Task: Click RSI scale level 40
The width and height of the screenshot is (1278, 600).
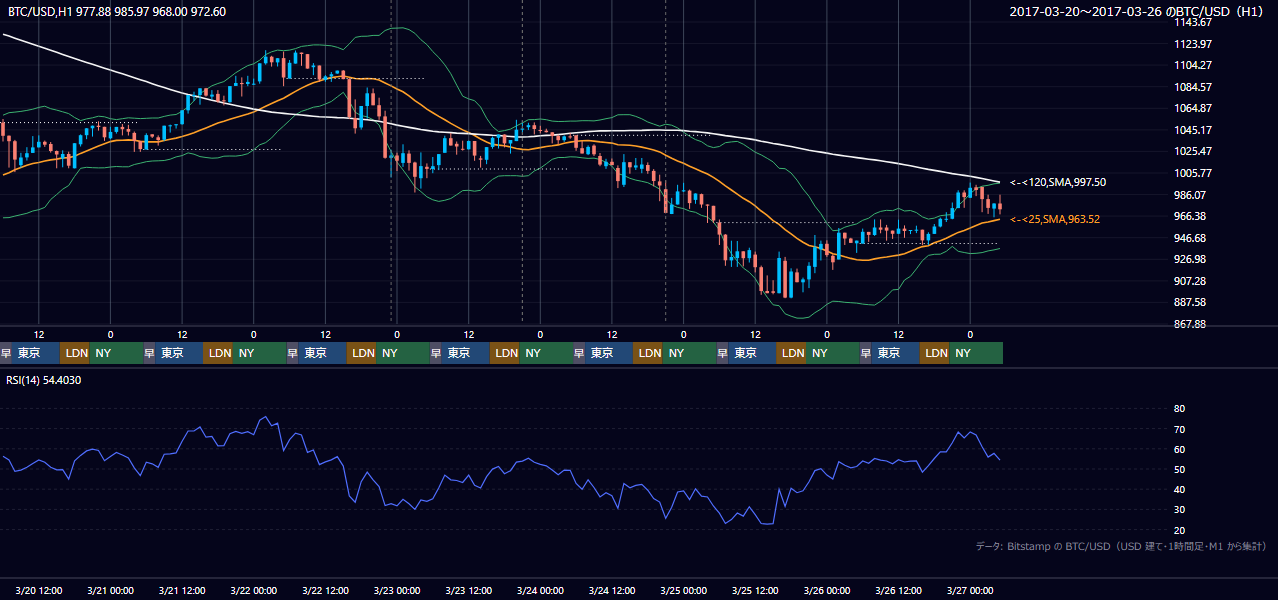Action: click(1179, 489)
